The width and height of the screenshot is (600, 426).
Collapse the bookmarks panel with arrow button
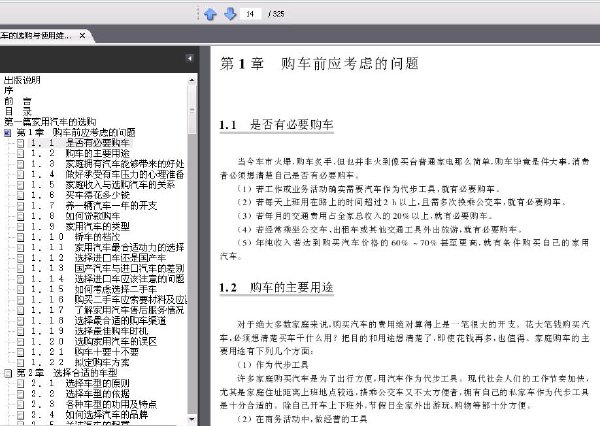pyautogui.click(x=189, y=58)
